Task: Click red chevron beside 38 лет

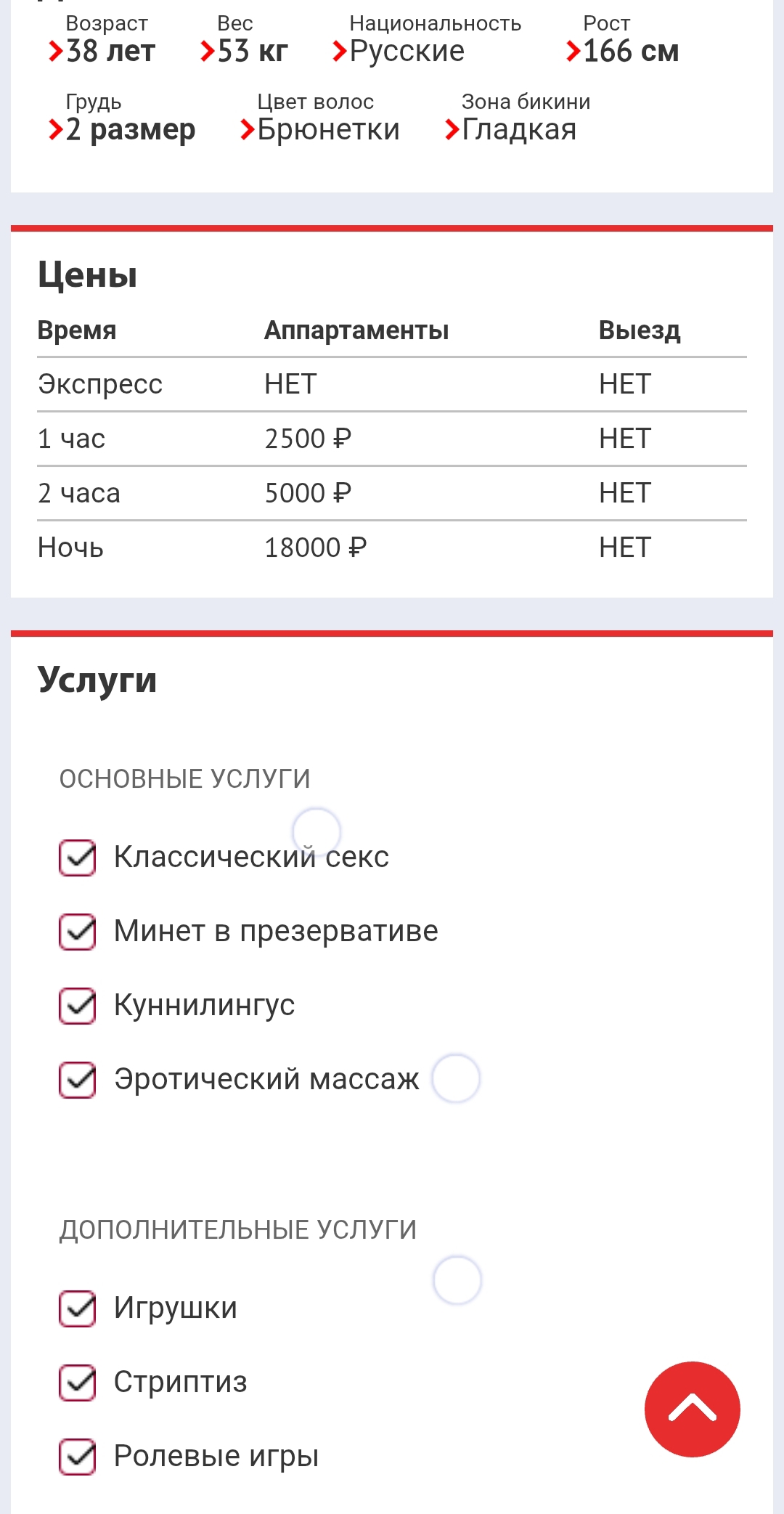Action: [x=55, y=52]
